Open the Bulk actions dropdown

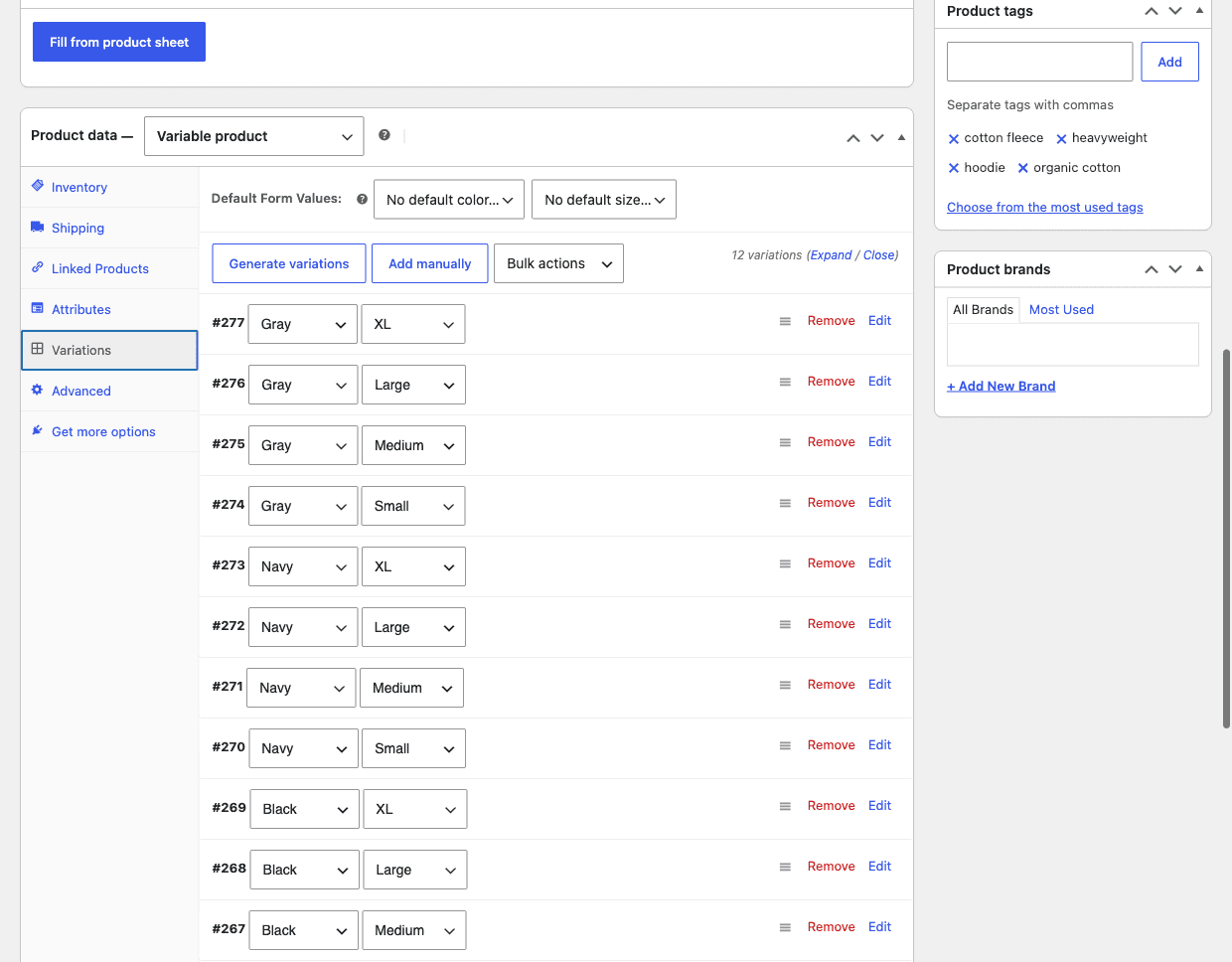pos(558,263)
